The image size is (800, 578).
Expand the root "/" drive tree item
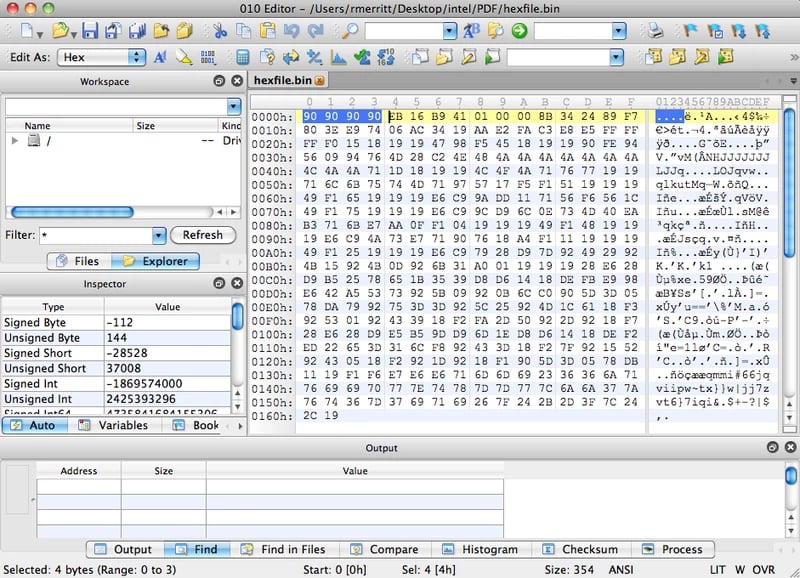[14, 141]
